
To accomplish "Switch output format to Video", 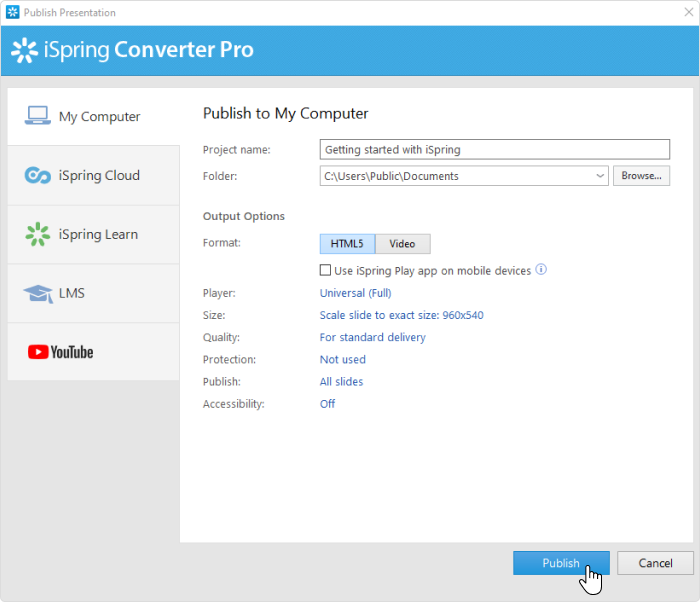I will click(403, 244).
